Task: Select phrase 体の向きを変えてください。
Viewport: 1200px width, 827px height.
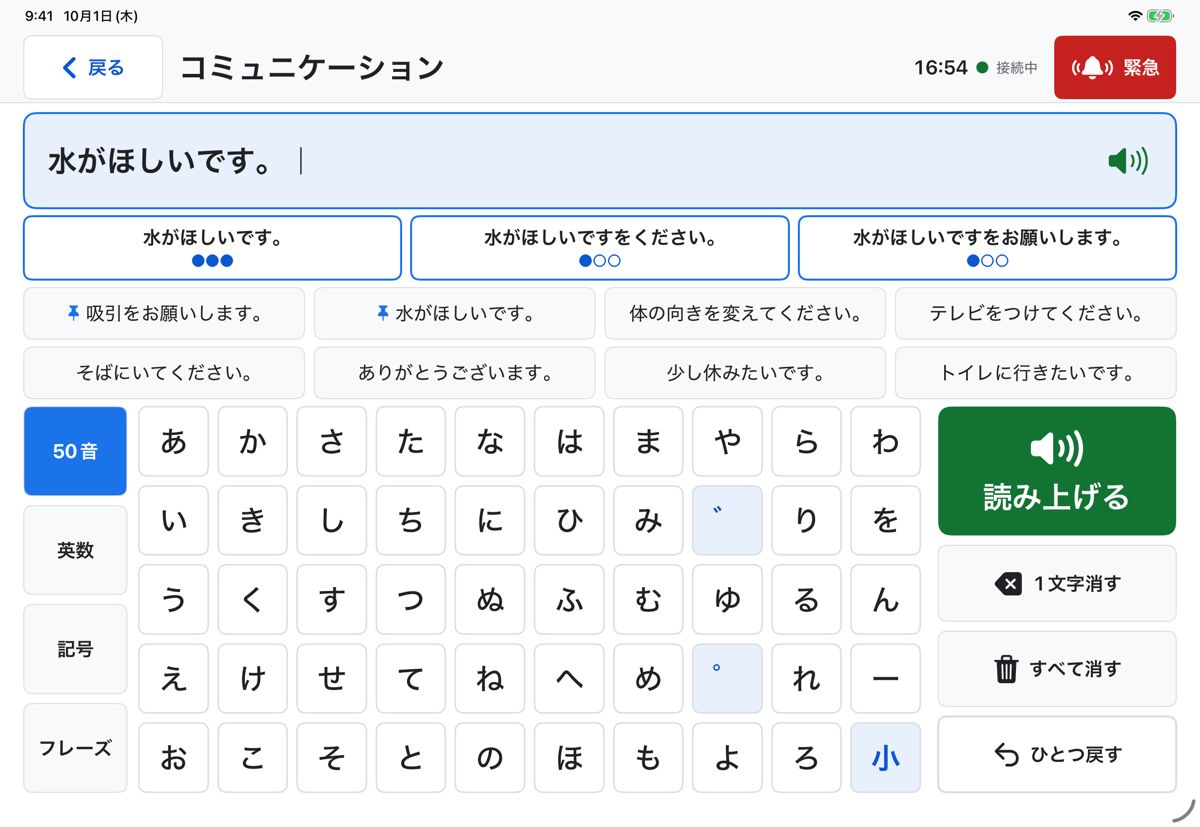Action: point(745,314)
